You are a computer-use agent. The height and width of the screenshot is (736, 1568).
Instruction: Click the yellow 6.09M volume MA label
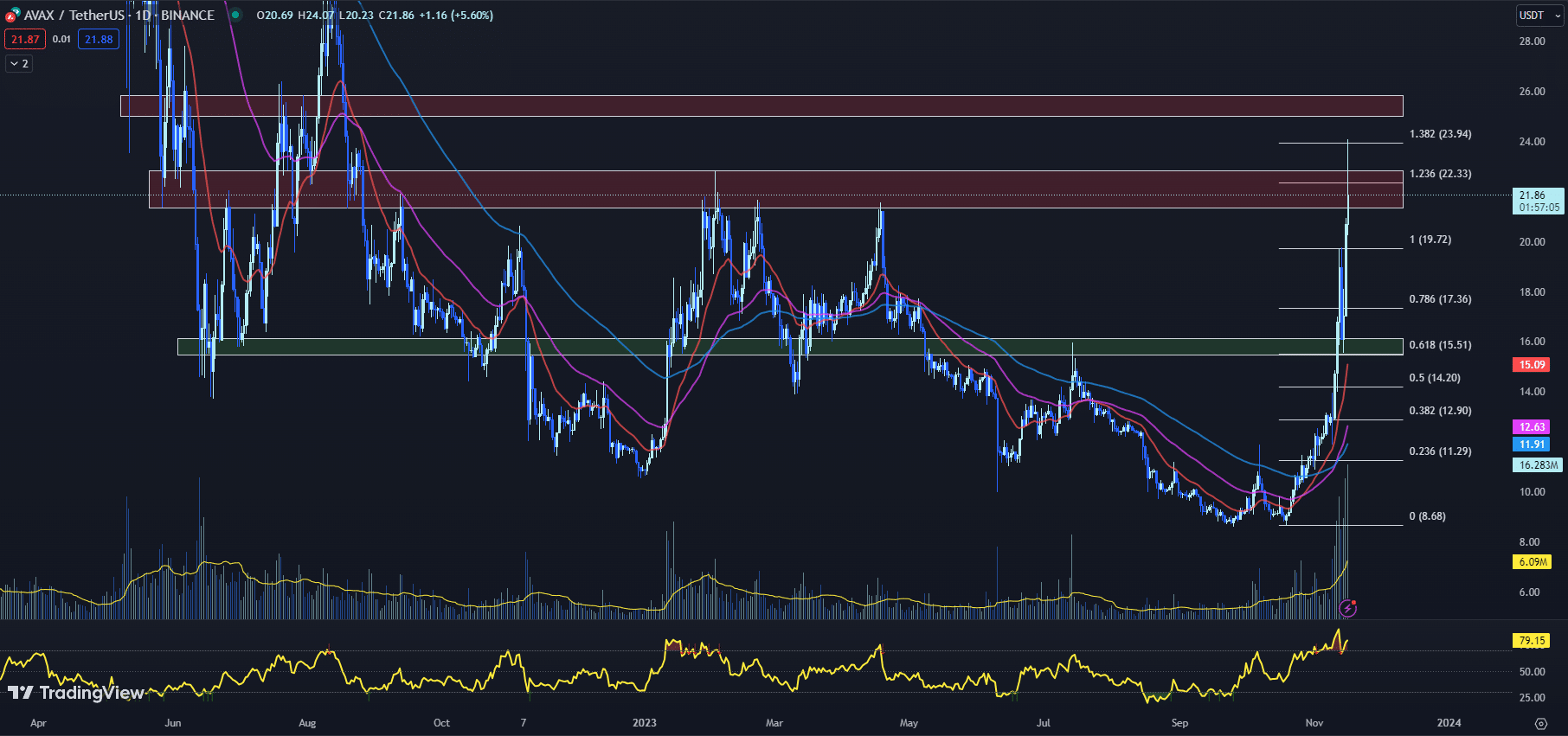coord(1532,562)
